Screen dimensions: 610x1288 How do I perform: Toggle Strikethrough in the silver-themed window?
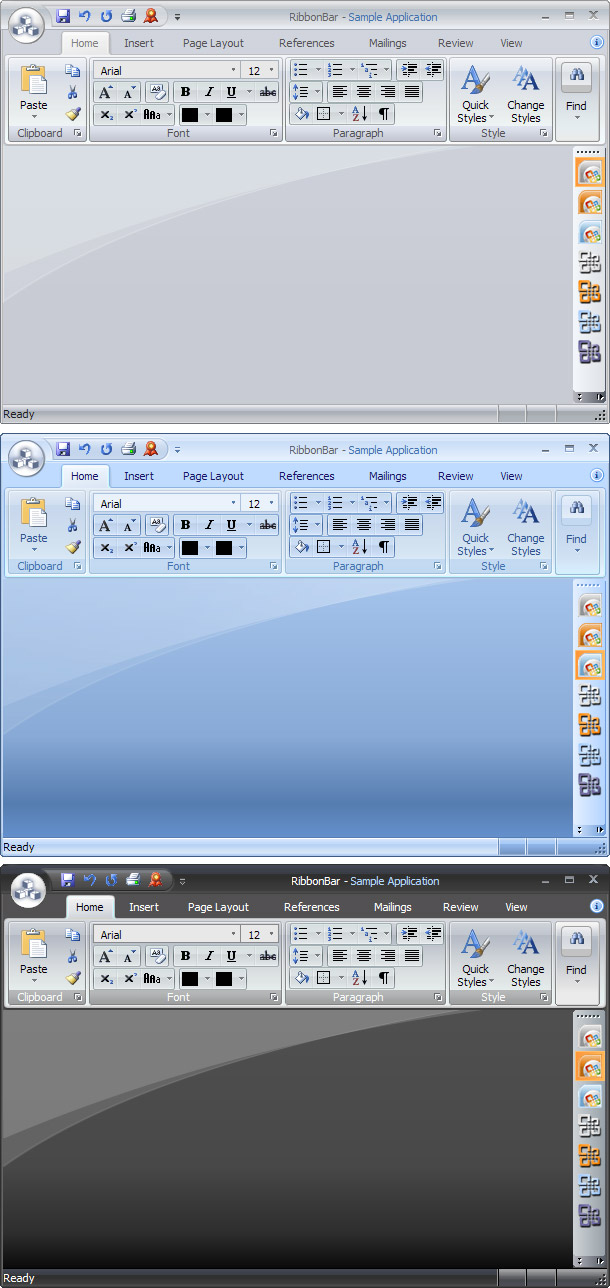click(268, 92)
